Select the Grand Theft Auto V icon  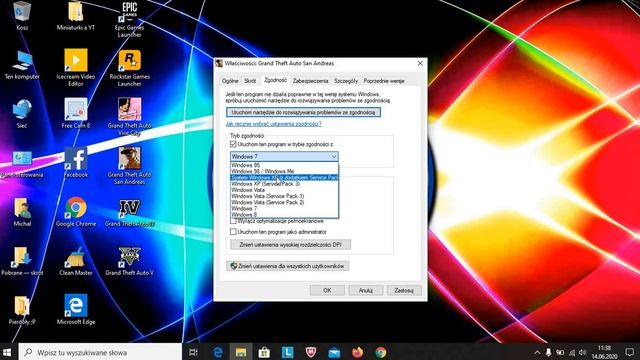coord(129,261)
